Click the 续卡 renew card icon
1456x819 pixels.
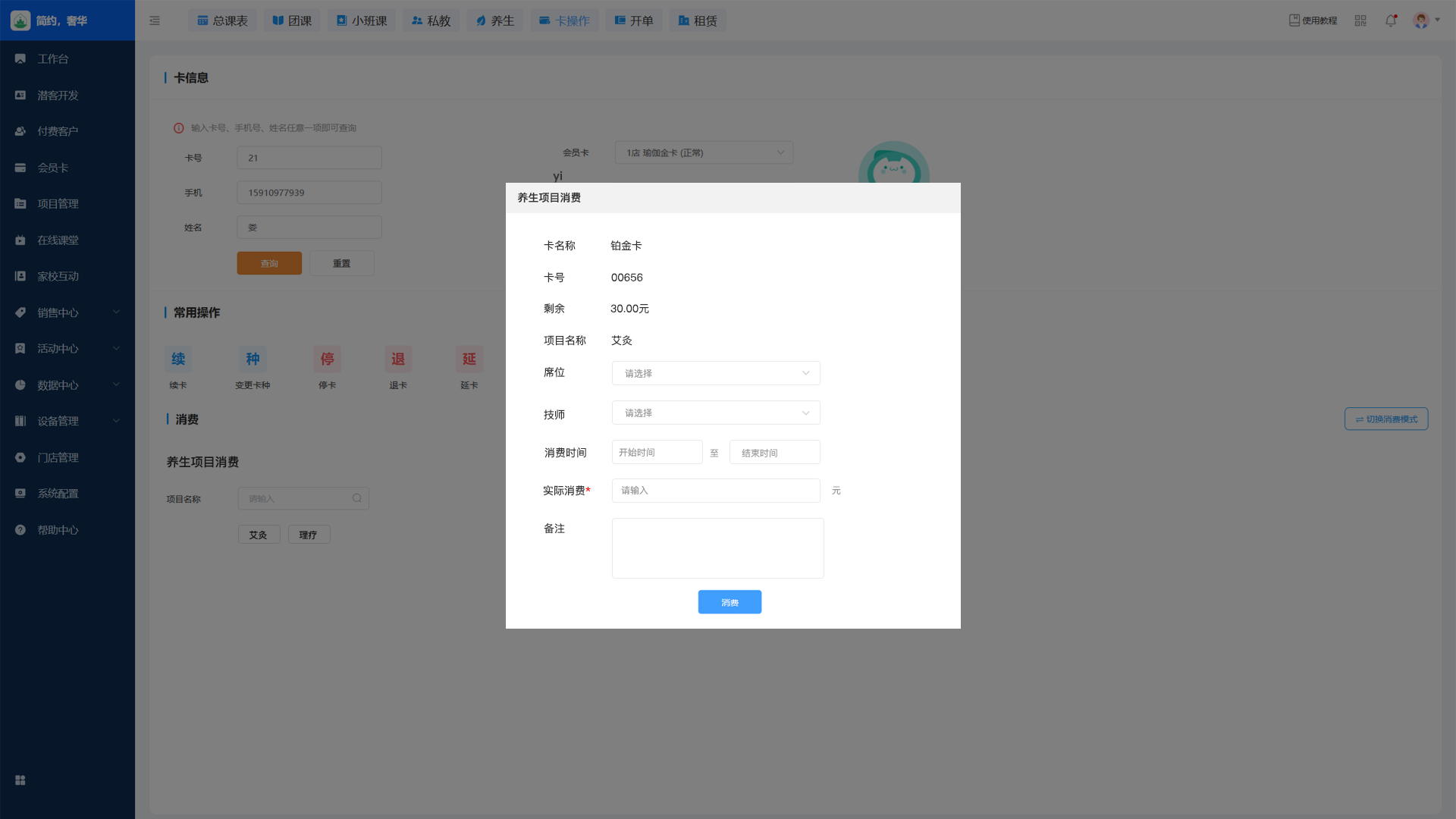(x=178, y=359)
